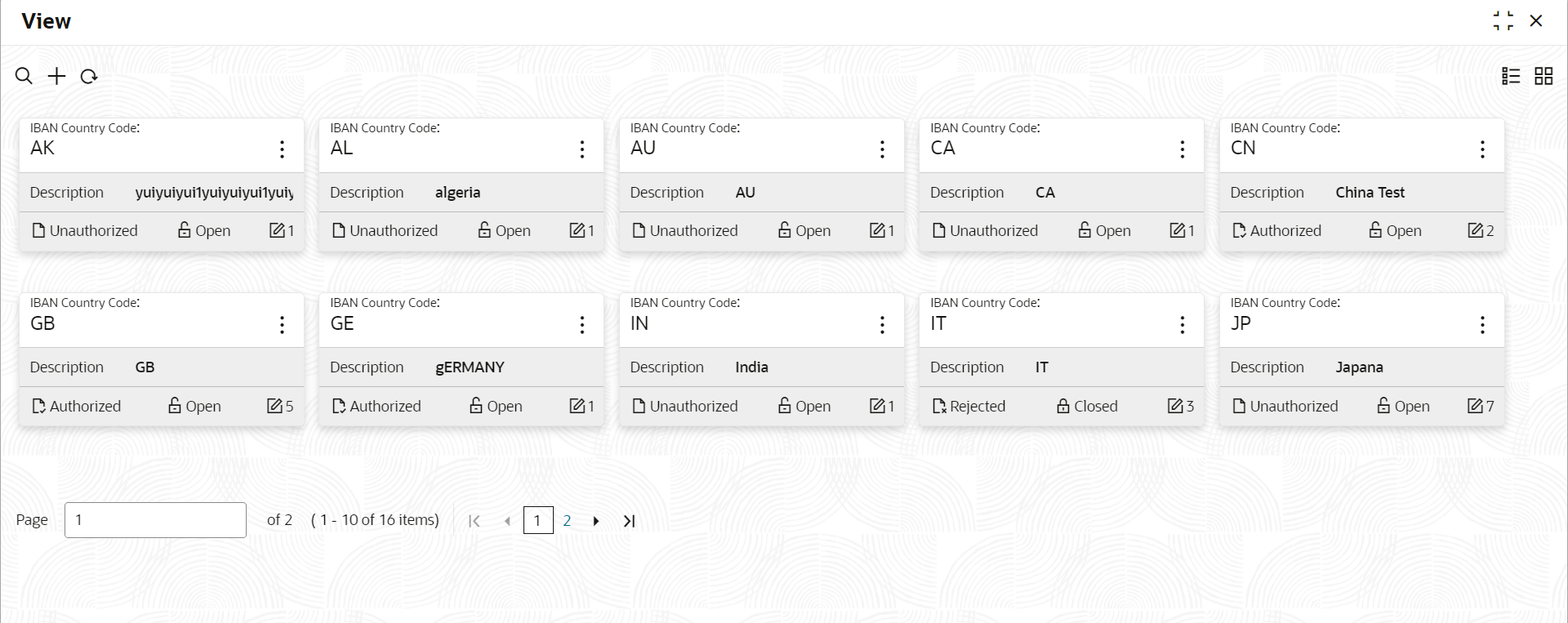This screenshot has width=1568, height=623.
Task: Open the CN card three-dot menu
Action: coord(1482,149)
